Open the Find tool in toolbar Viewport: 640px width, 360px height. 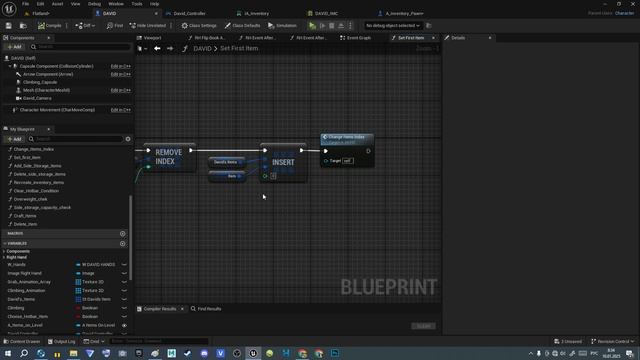pos(115,26)
